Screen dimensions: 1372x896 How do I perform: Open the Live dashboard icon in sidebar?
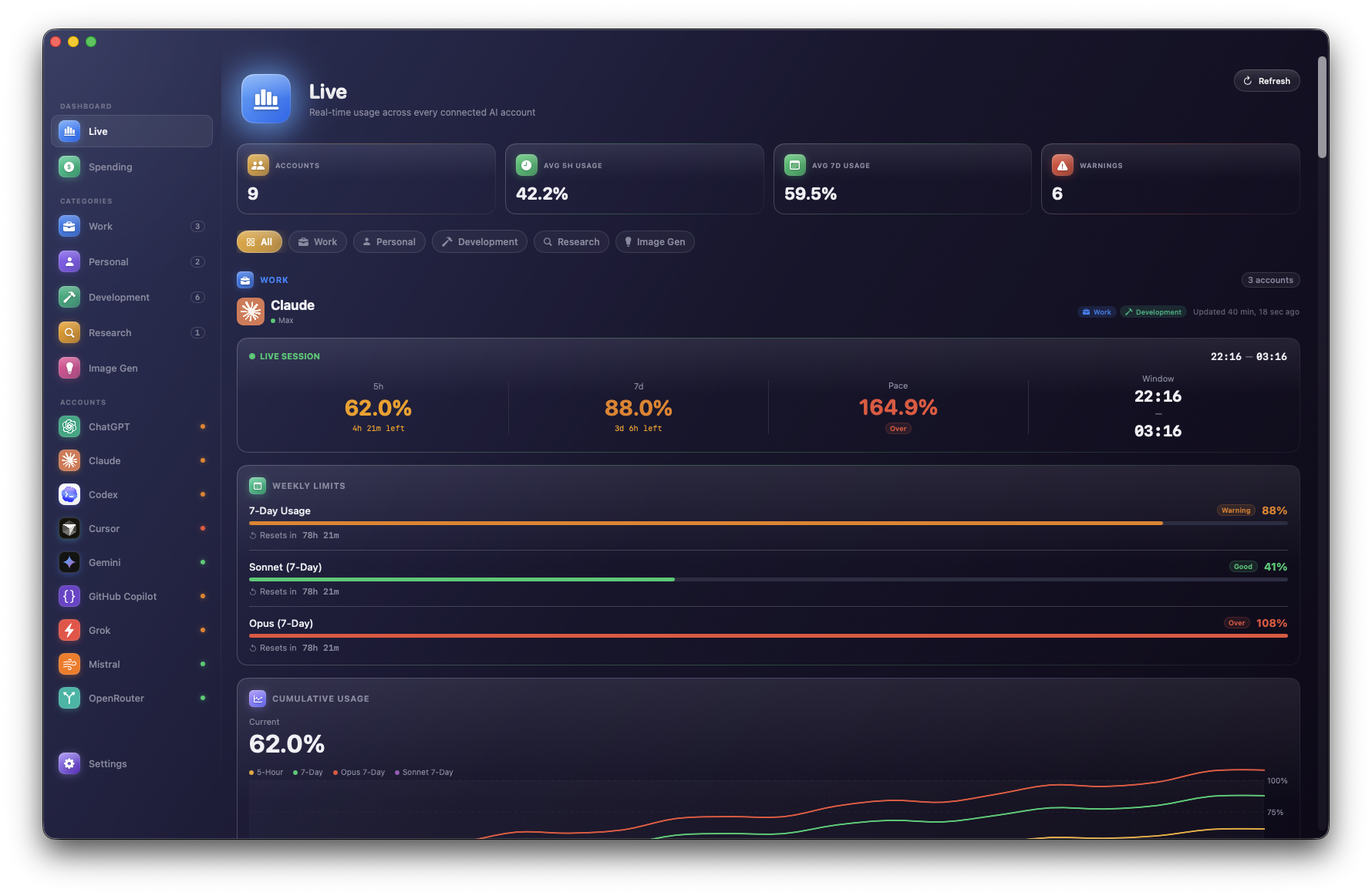pyautogui.click(x=69, y=131)
